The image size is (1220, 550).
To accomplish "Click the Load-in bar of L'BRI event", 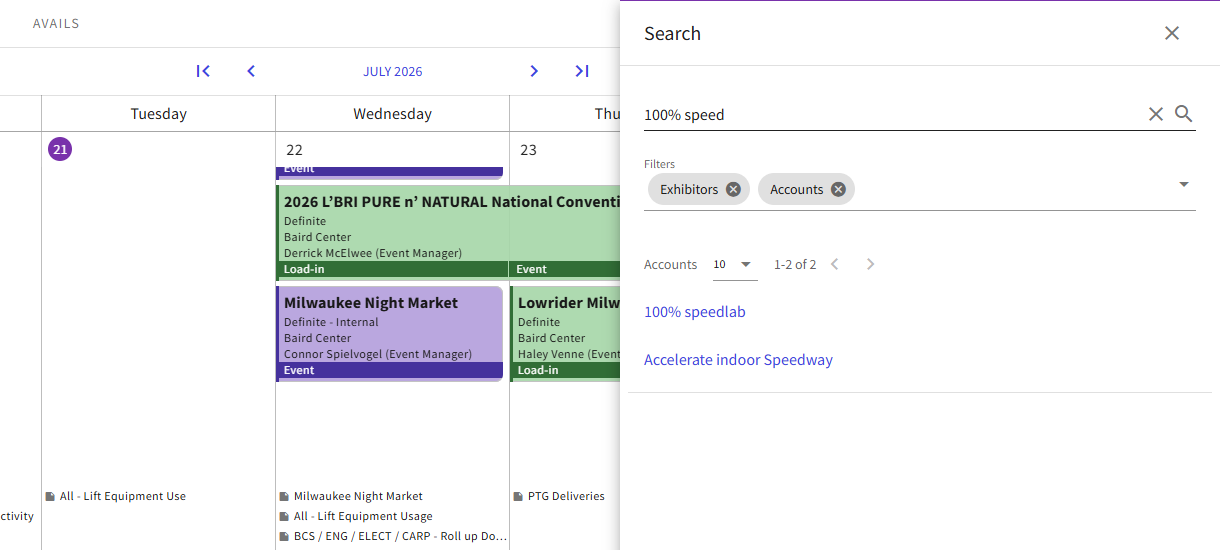I will 393,269.
